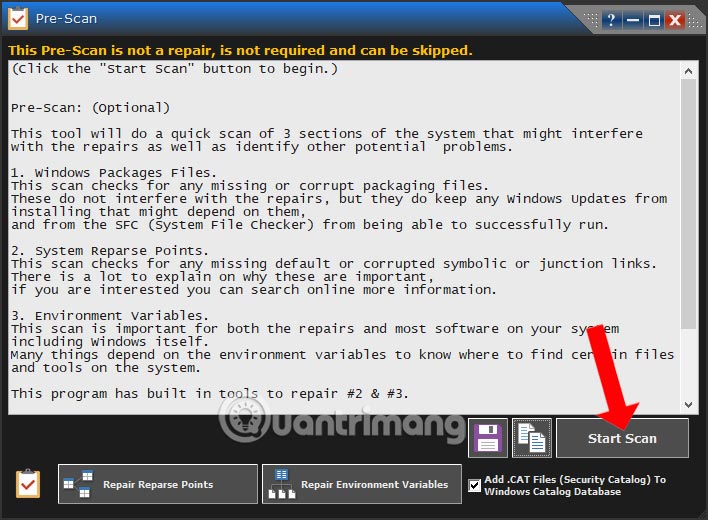This screenshot has height=520, width=708.
Task: Click the Pre-Scan clipboard icon in title bar
Action: [x=18, y=18]
